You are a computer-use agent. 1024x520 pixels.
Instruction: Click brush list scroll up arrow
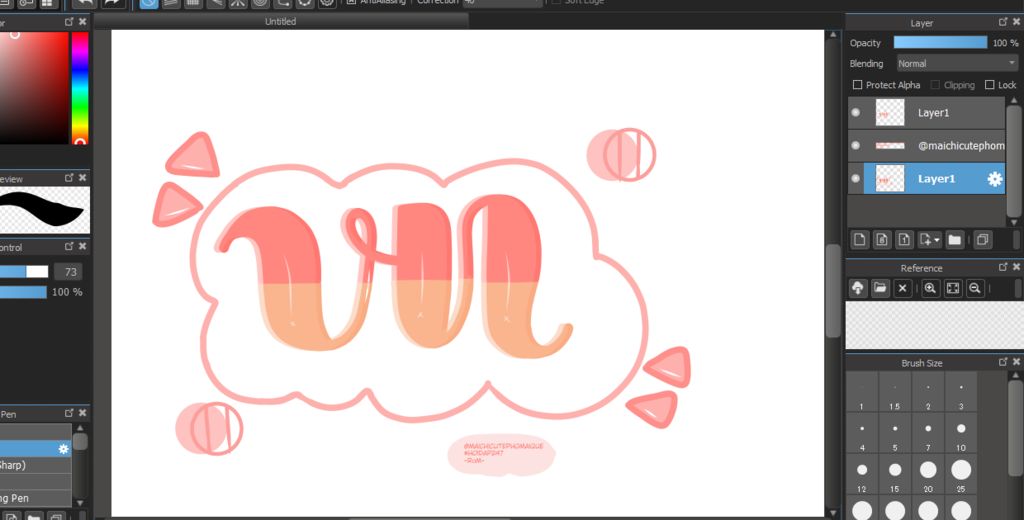[80, 429]
